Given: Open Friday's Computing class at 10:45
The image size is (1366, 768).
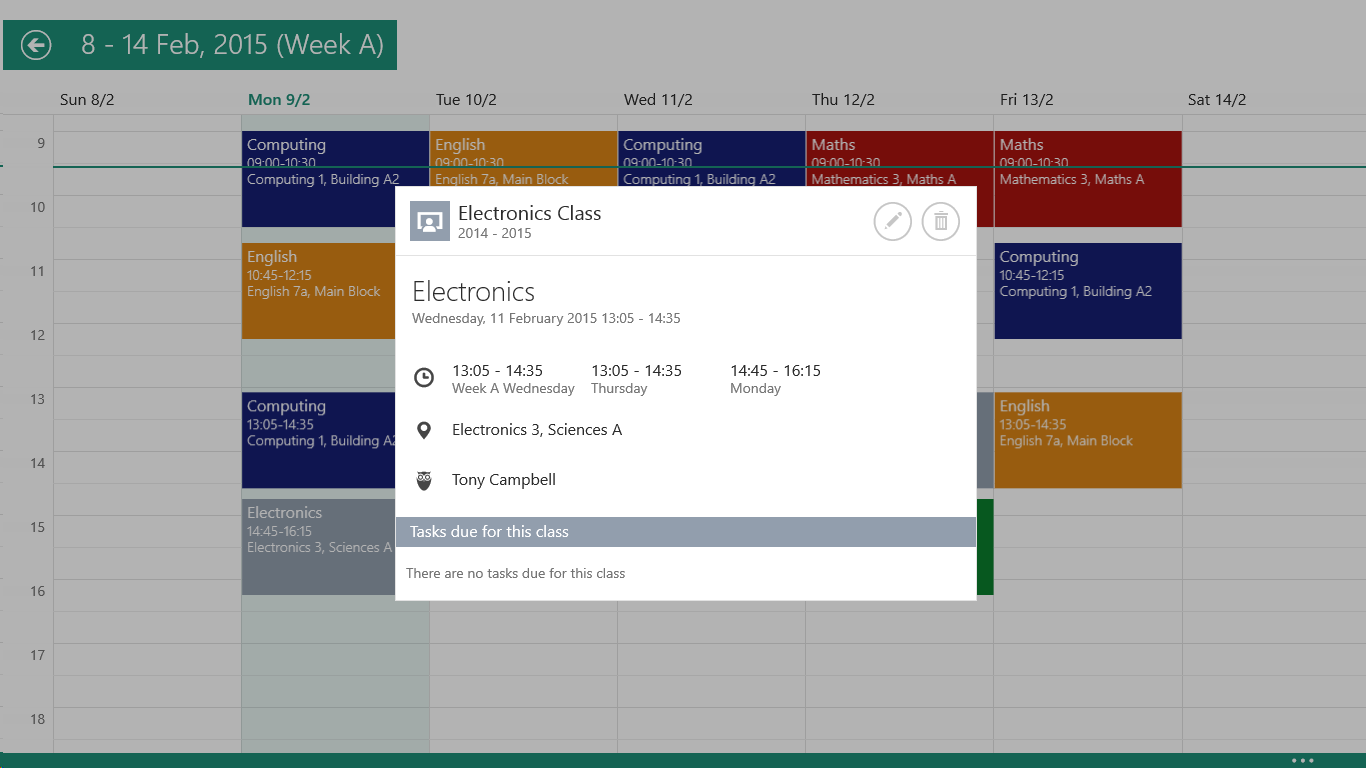Looking at the screenshot, I should pos(1087,290).
